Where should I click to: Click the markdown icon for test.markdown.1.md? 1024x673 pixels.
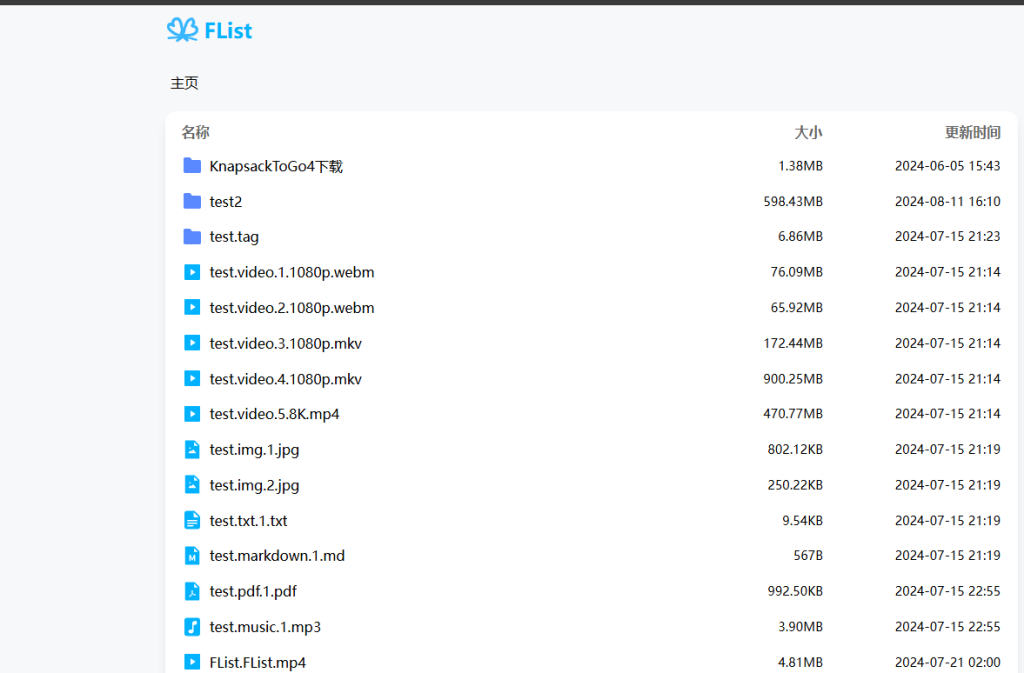click(192, 556)
